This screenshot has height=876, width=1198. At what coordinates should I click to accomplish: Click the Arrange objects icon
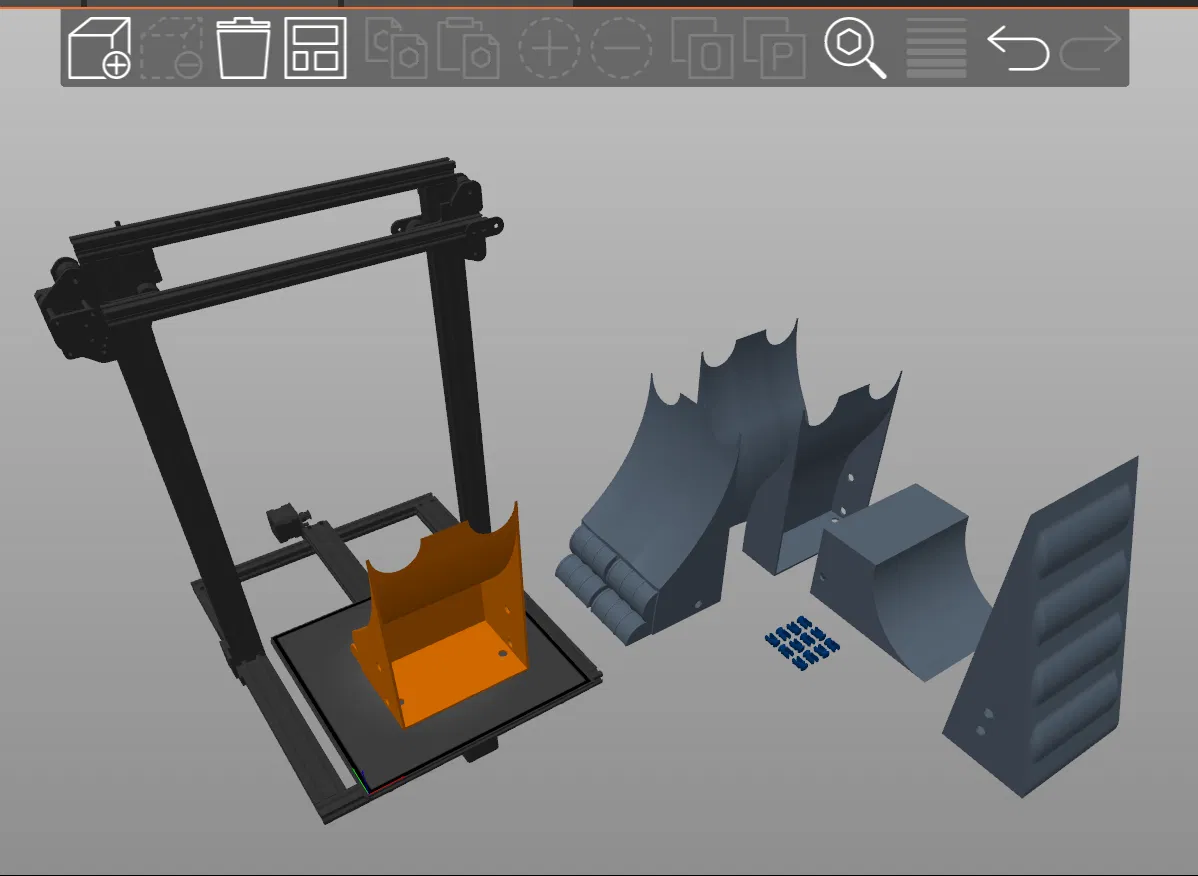(316, 48)
